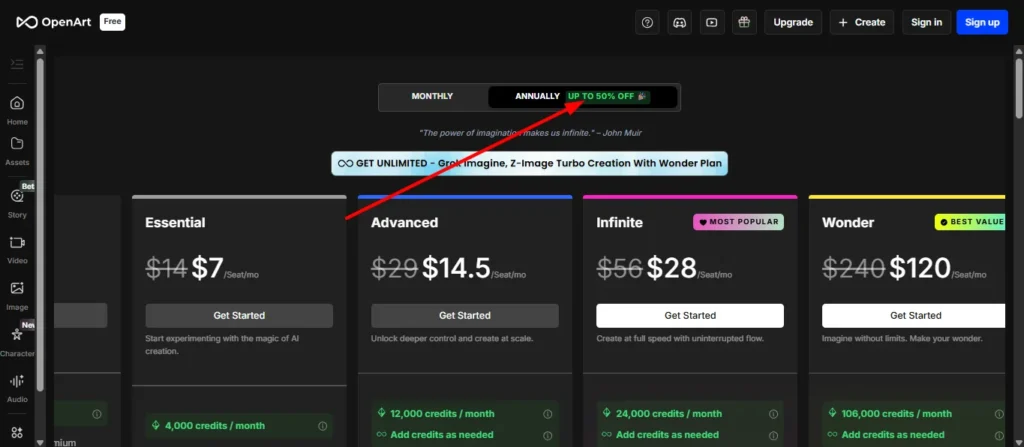Open Video in sidebar

tap(17, 250)
